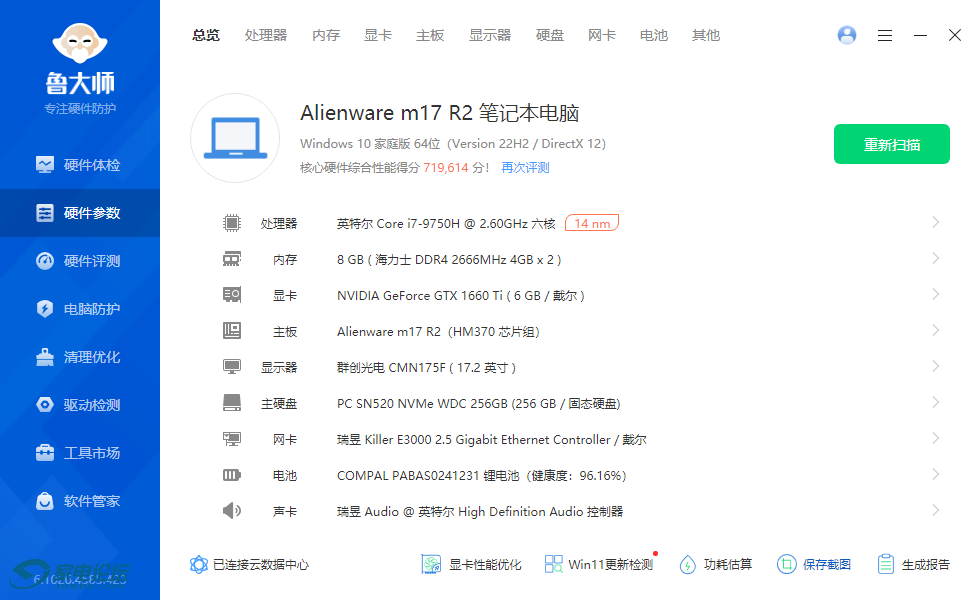This screenshot has height=600, width=980.
Task: Expand 处理器 row details arrow
Action: (x=936, y=222)
